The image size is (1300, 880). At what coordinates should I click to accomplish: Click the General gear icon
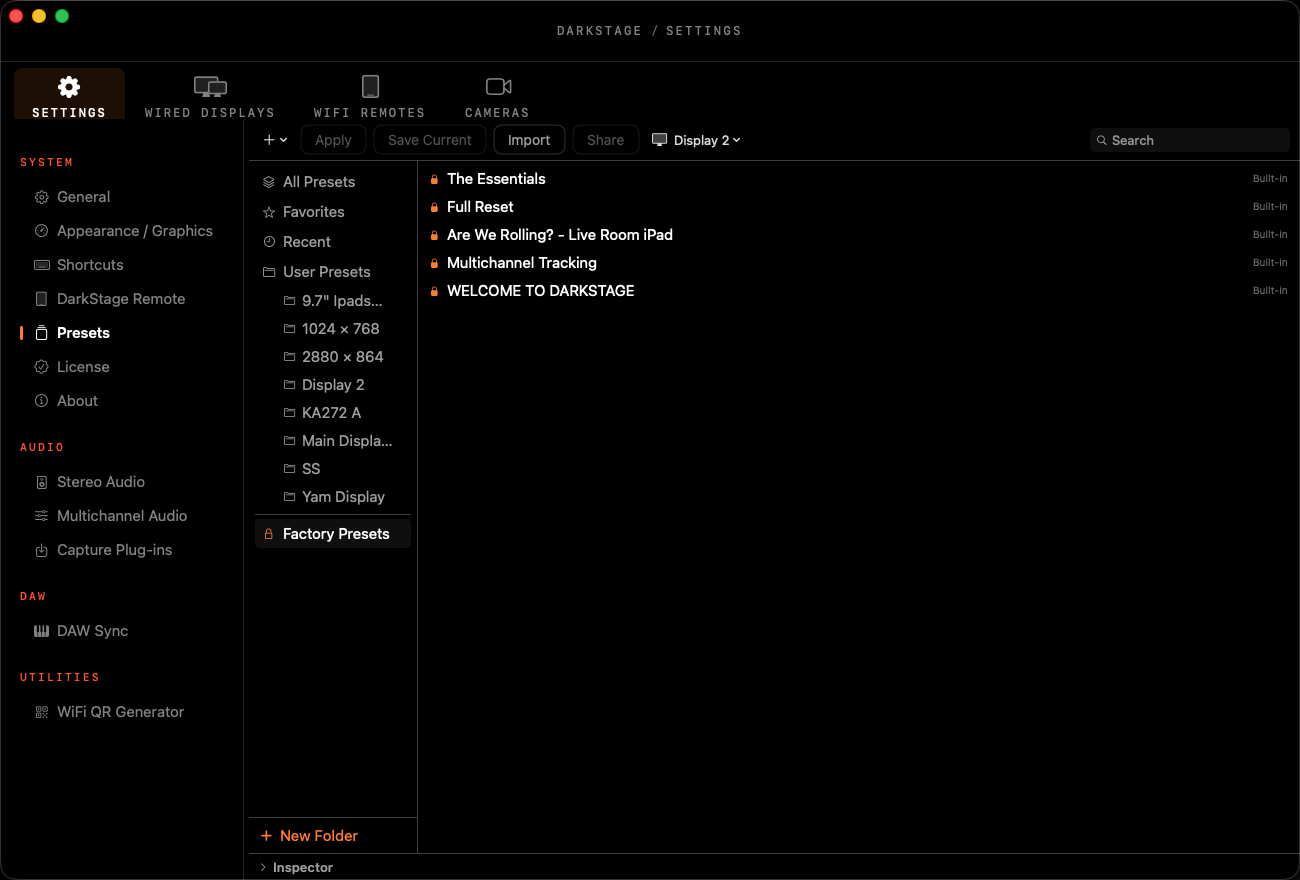[x=41, y=197]
